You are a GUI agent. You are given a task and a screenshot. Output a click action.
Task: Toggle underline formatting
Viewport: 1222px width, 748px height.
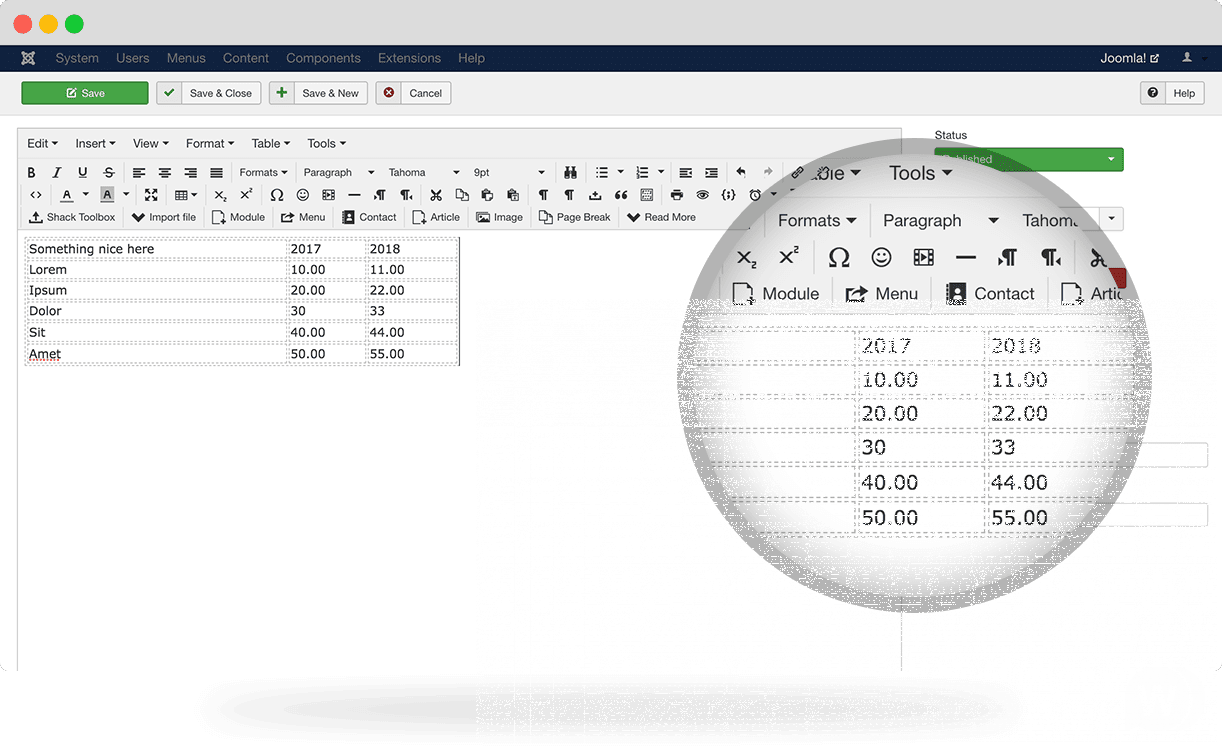pos(83,173)
